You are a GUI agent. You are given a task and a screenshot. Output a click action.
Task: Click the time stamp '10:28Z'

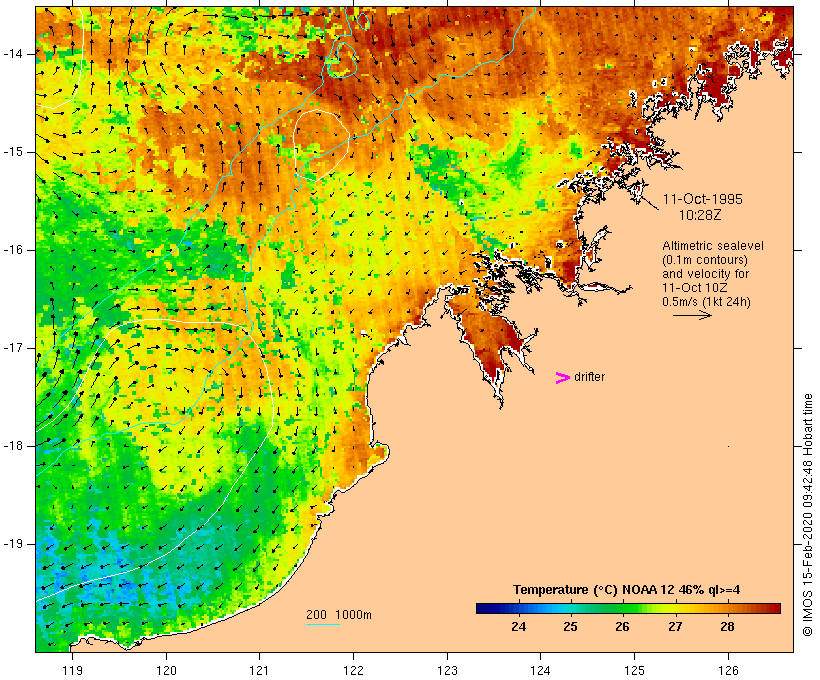click(x=700, y=215)
